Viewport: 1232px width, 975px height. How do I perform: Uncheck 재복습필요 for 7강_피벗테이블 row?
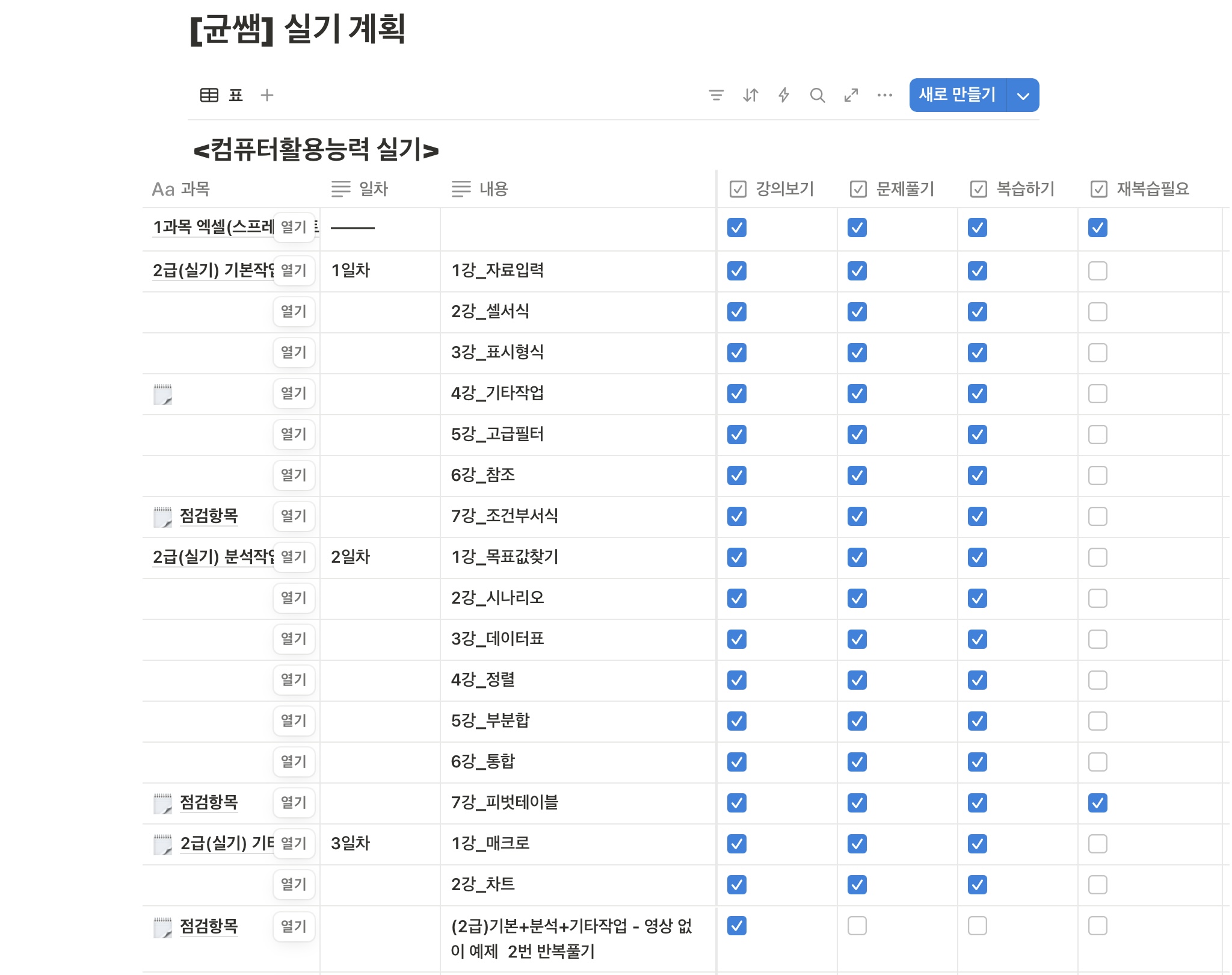point(1097,803)
